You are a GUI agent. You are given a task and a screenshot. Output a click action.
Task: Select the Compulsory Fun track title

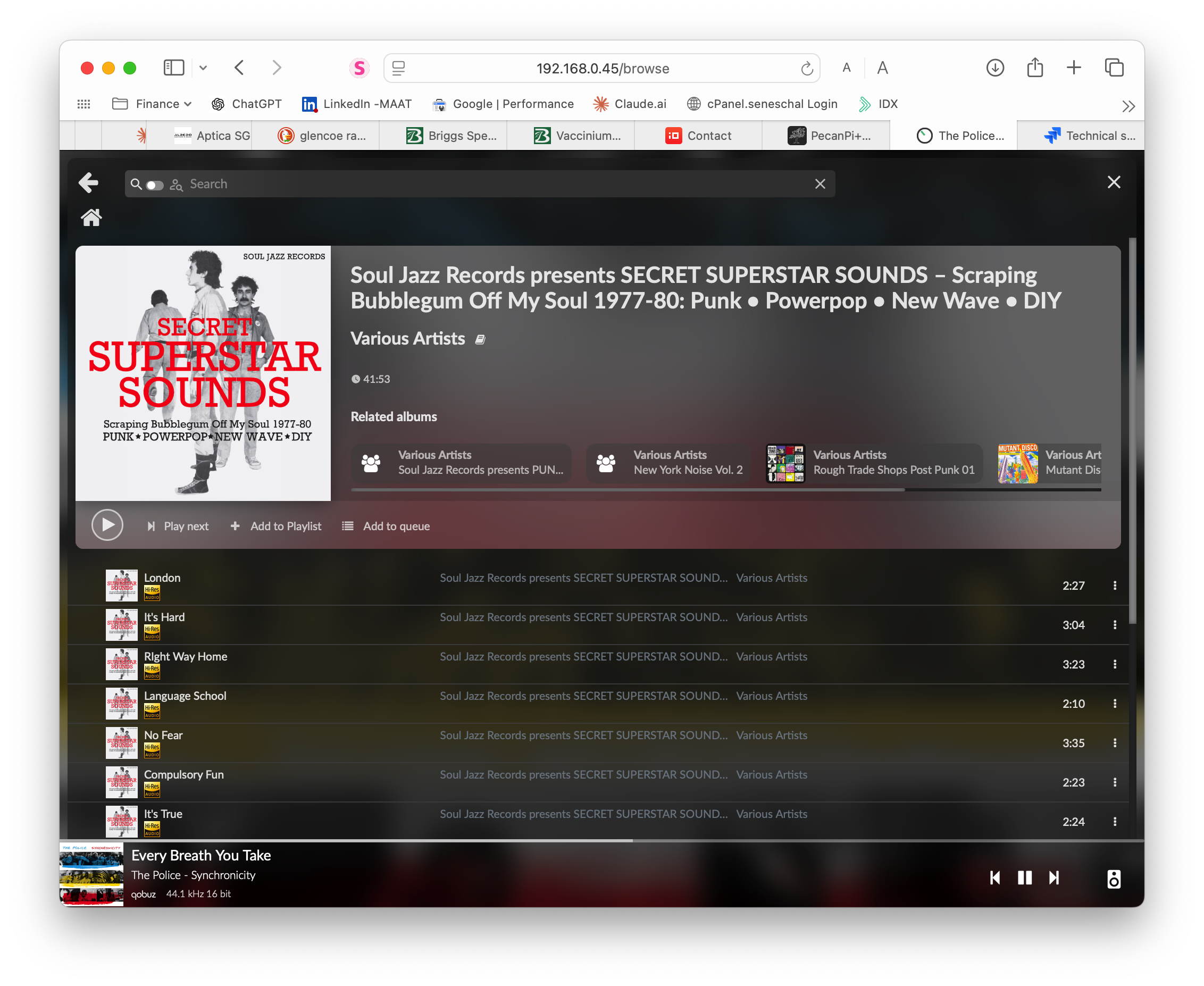tap(184, 775)
